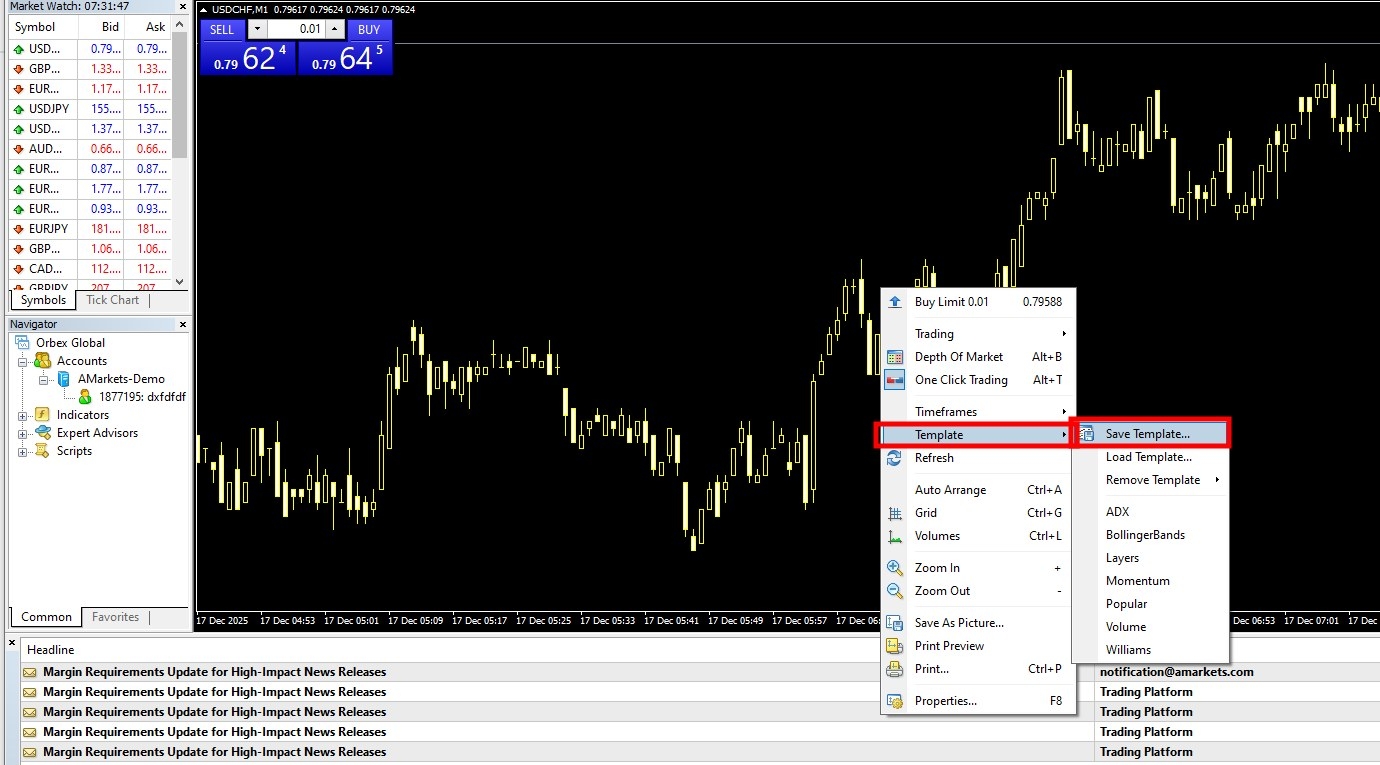
Task: Open Print Preview from the context menu
Action: (x=949, y=646)
